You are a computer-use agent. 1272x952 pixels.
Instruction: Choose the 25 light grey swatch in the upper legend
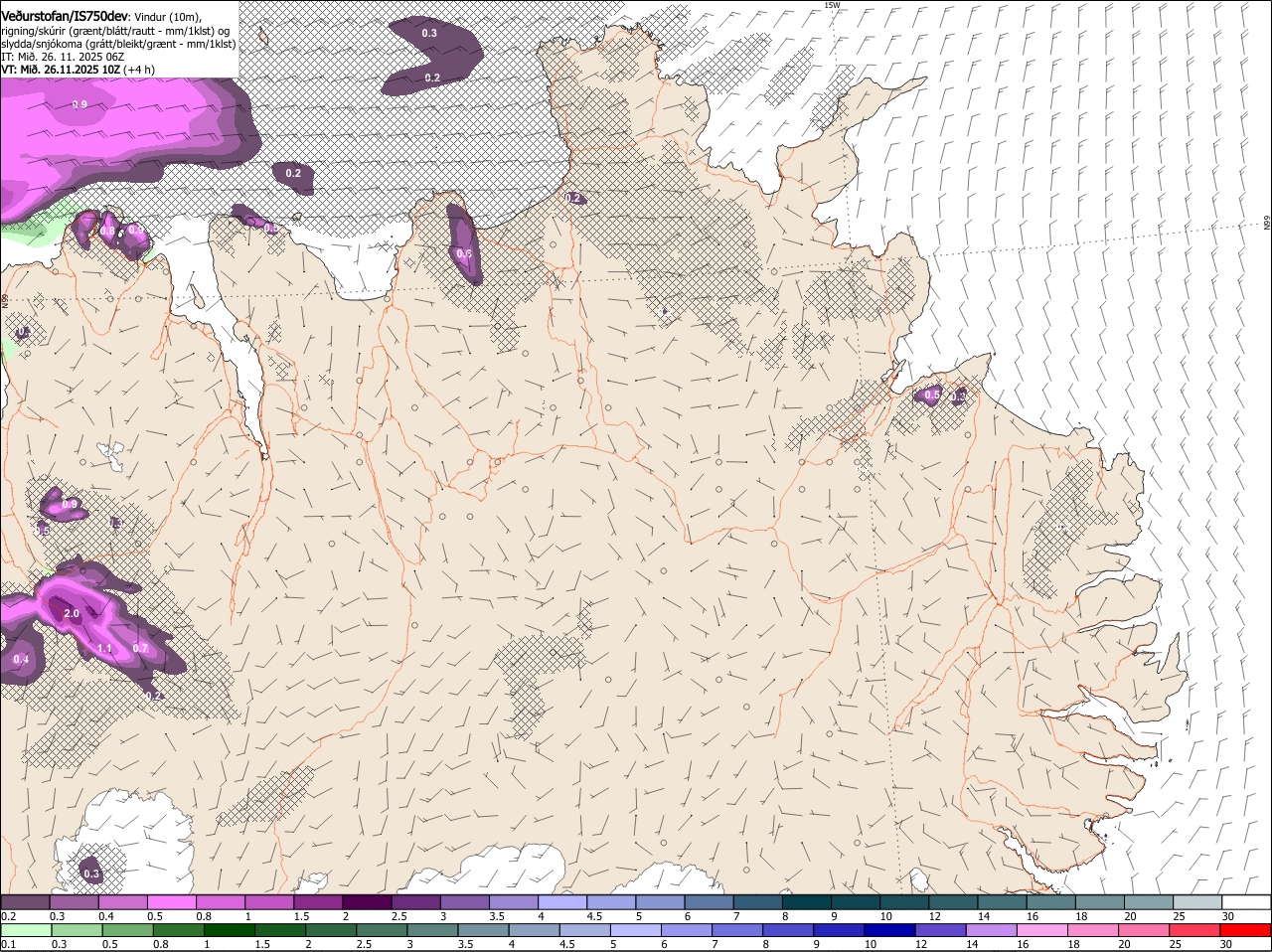coord(1197,901)
